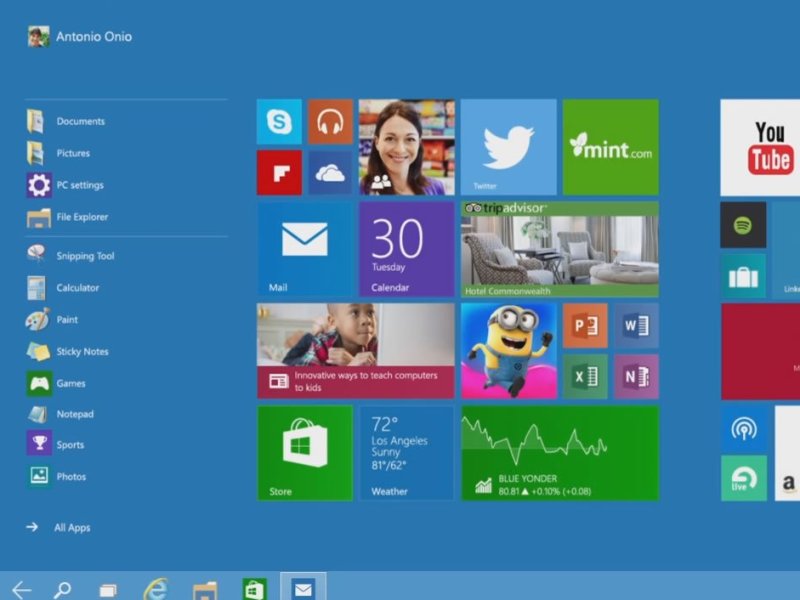Open the Excel tile
Viewport: 800px width, 600px height.
pyautogui.click(x=585, y=377)
